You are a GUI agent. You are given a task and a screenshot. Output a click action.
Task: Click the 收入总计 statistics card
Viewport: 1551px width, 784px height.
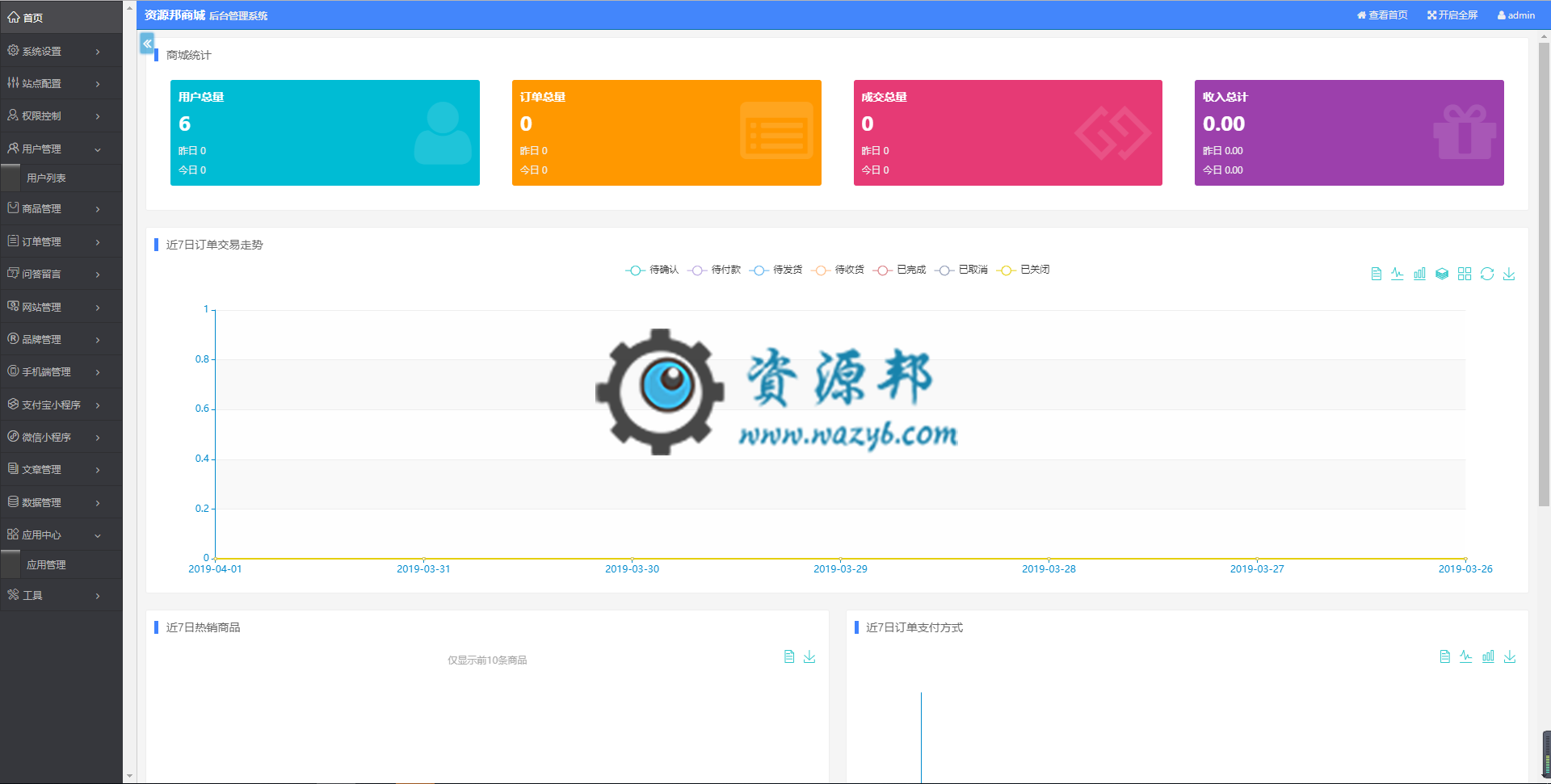[1349, 132]
